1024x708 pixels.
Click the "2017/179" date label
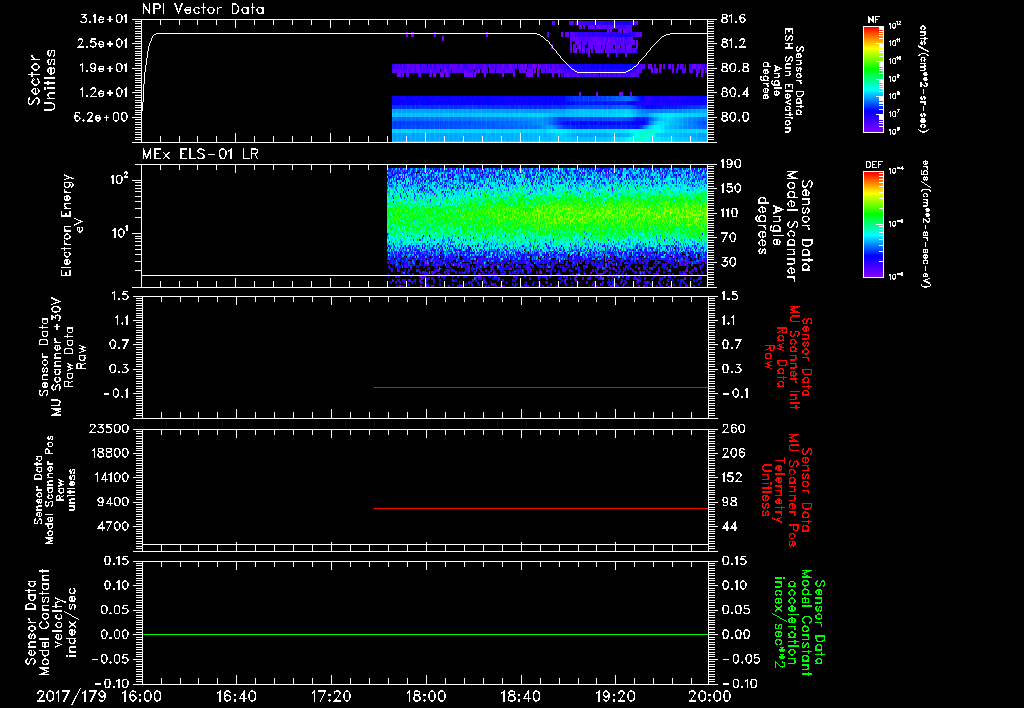[x=71, y=696]
